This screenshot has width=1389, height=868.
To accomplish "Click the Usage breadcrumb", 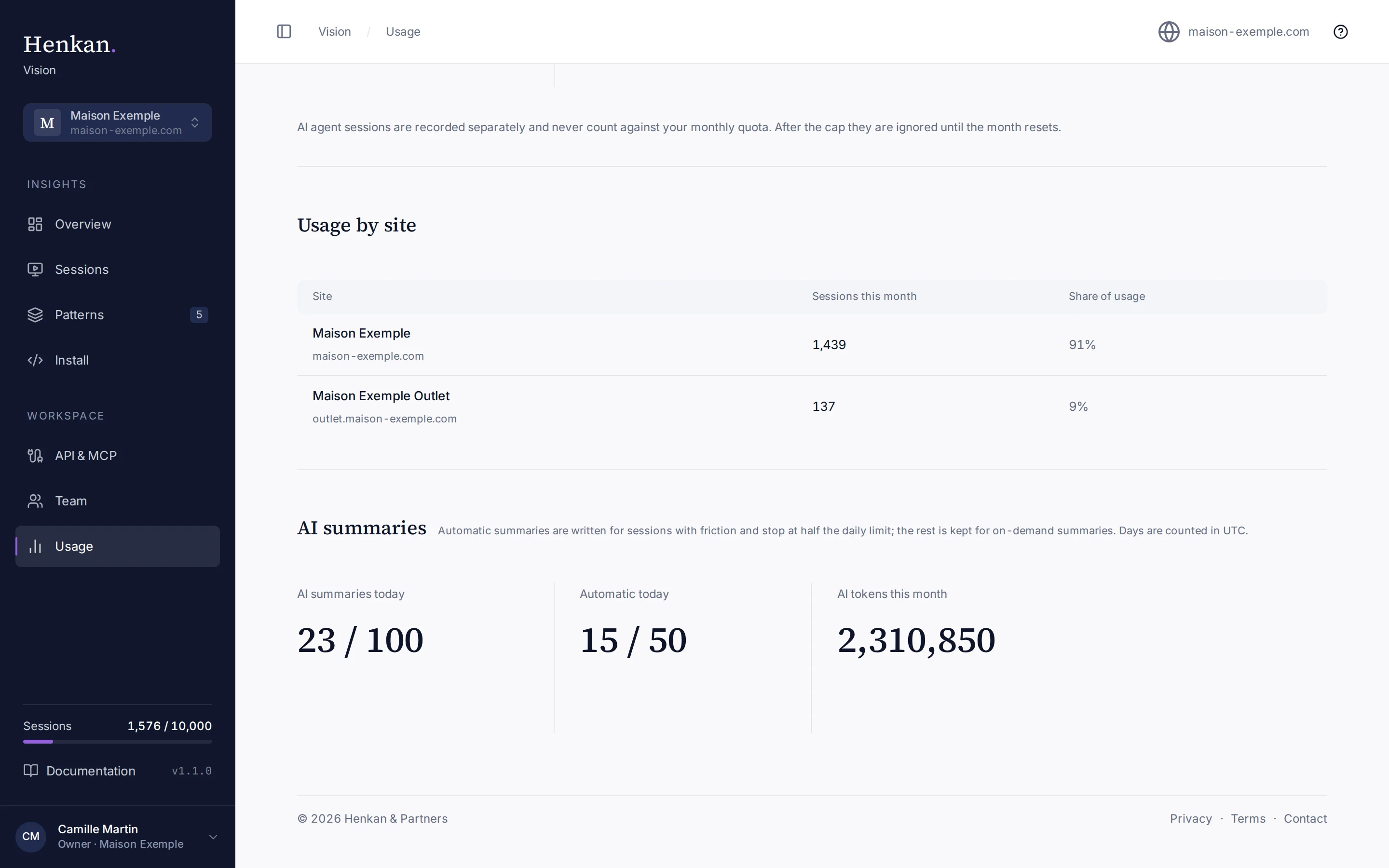I will pos(403,31).
